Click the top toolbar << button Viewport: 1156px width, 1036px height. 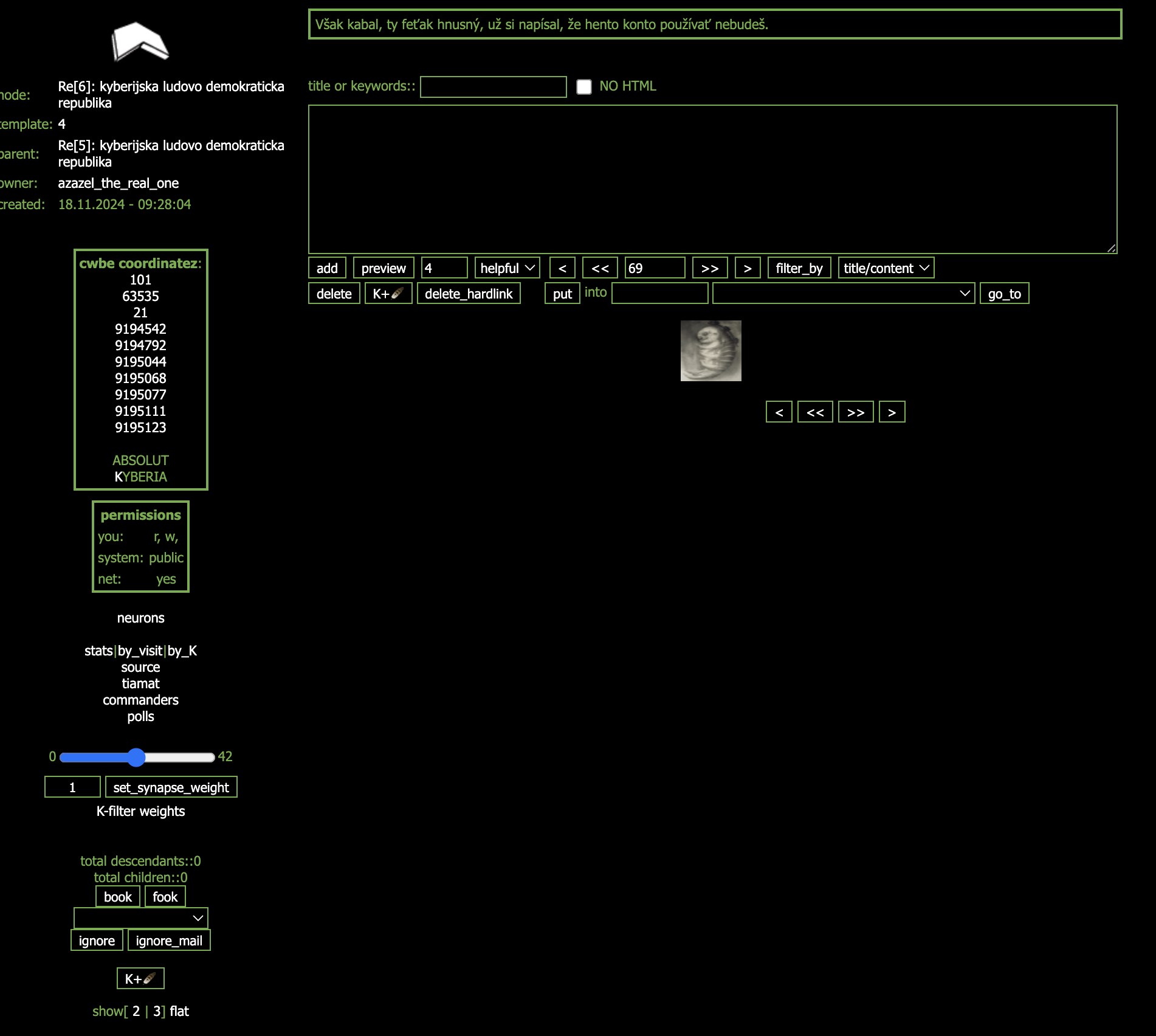(x=600, y=268)
